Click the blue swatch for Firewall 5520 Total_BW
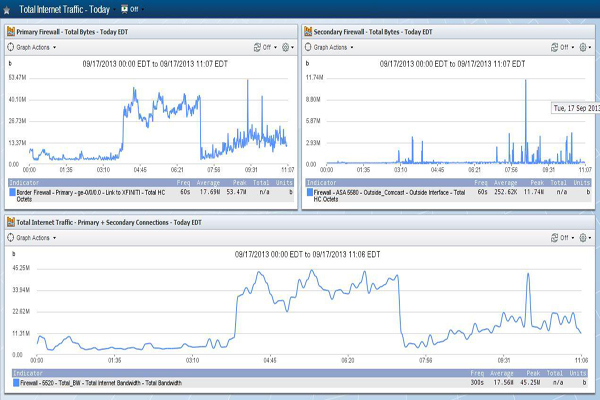The height and width of the screenshot is (400, 600). (16, 382)
